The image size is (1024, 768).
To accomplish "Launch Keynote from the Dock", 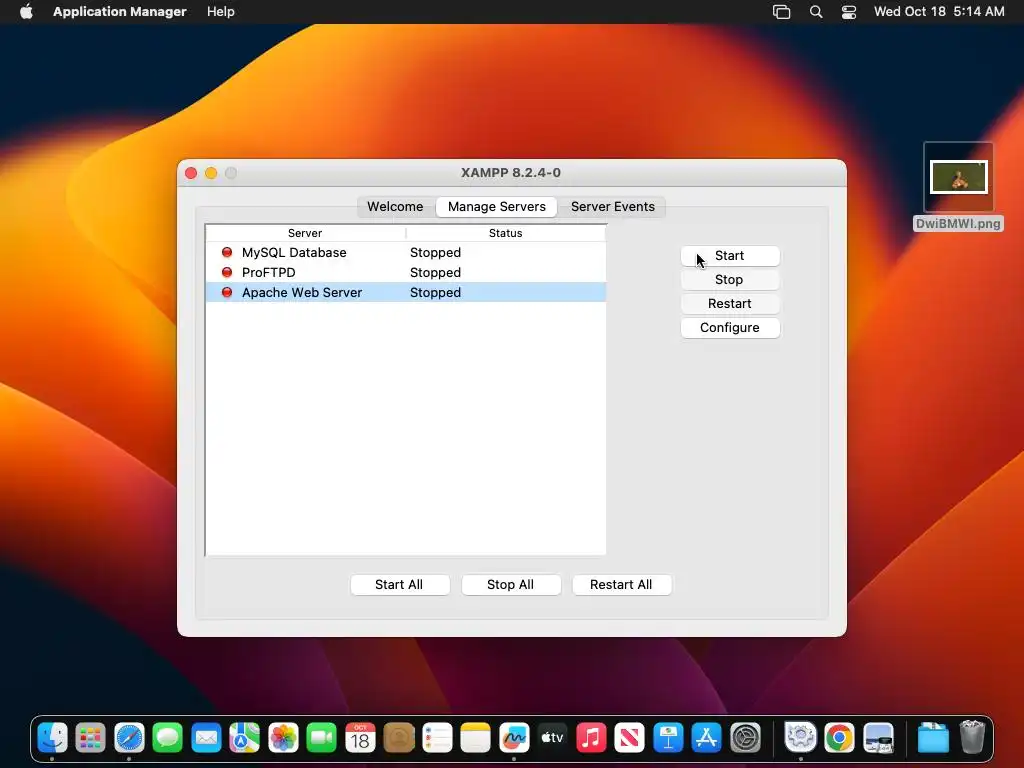I will pyautogui.click(x=668, y=738).
